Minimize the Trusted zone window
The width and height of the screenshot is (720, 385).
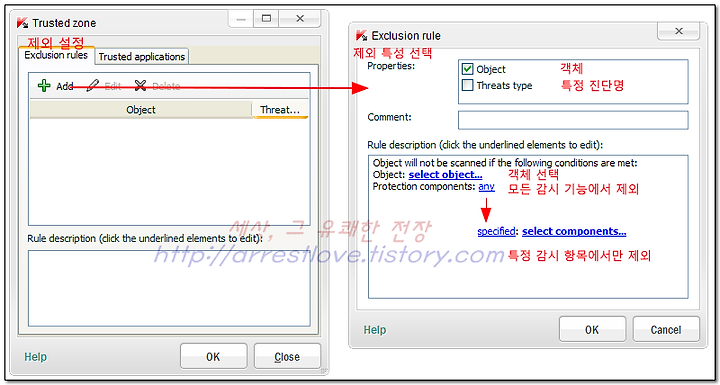241,19
